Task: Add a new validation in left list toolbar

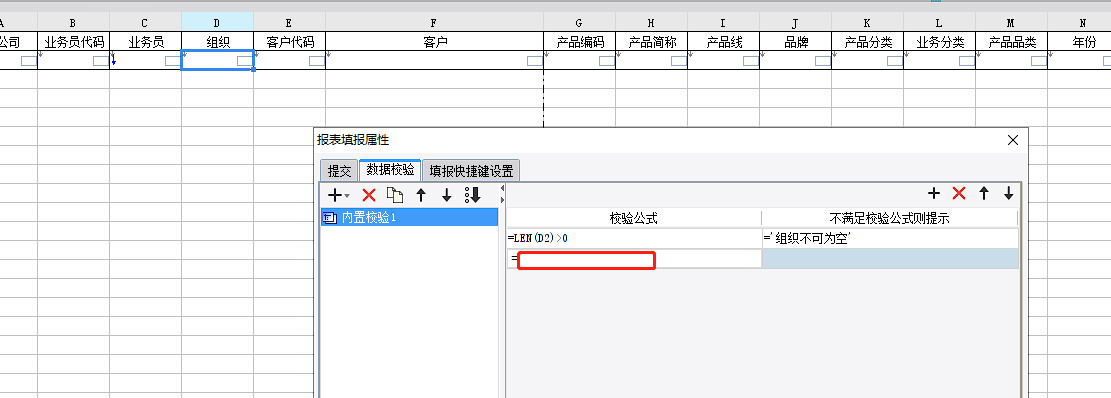Action: point(335,195)
